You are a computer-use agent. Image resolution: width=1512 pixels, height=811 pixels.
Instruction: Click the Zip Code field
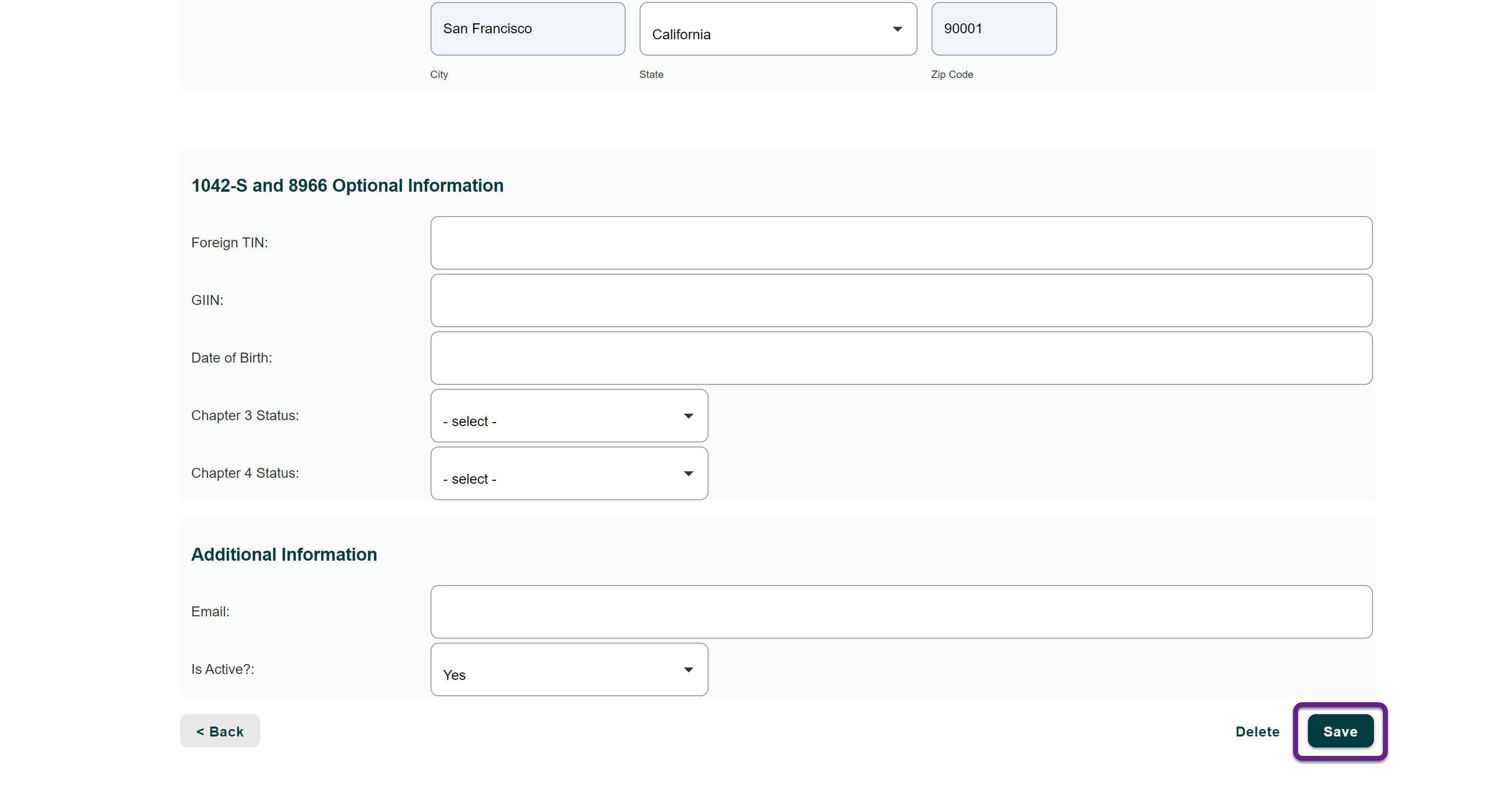(x=993, y=29)
